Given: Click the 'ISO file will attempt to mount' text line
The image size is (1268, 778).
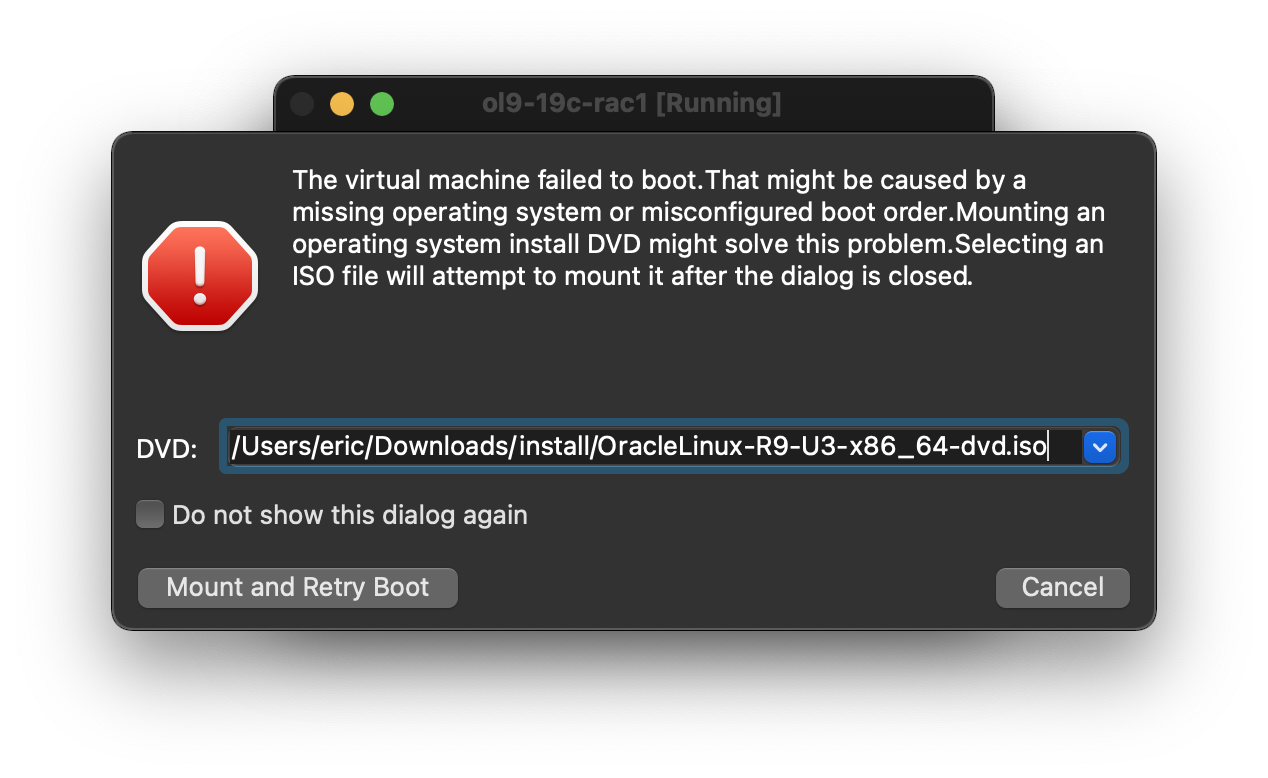Looking at the screenshot, I should point(632,277).
